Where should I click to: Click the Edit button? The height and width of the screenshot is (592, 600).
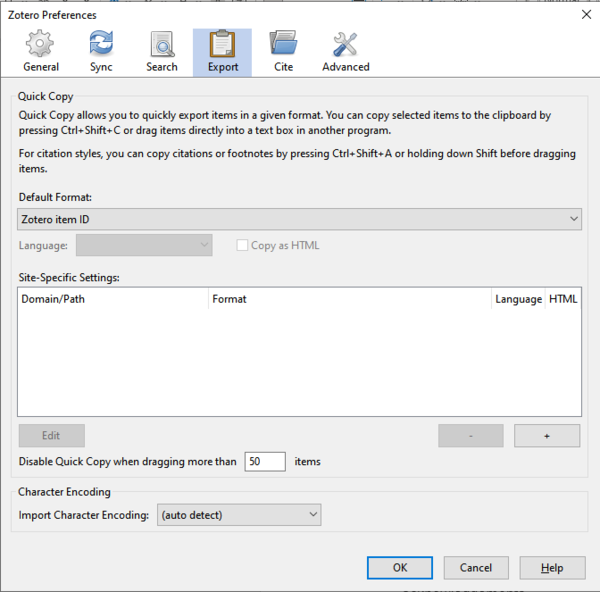tap(52, 435)
